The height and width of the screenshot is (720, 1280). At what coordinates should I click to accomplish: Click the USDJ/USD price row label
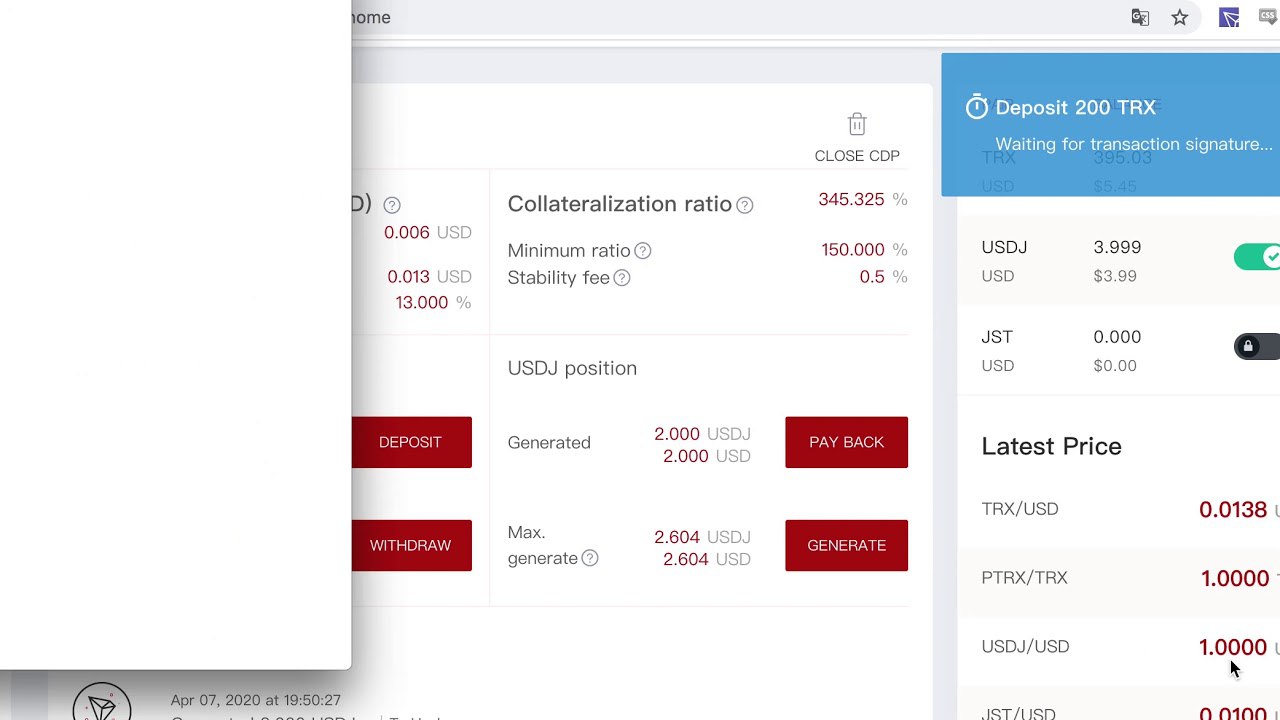[1025, 647]
